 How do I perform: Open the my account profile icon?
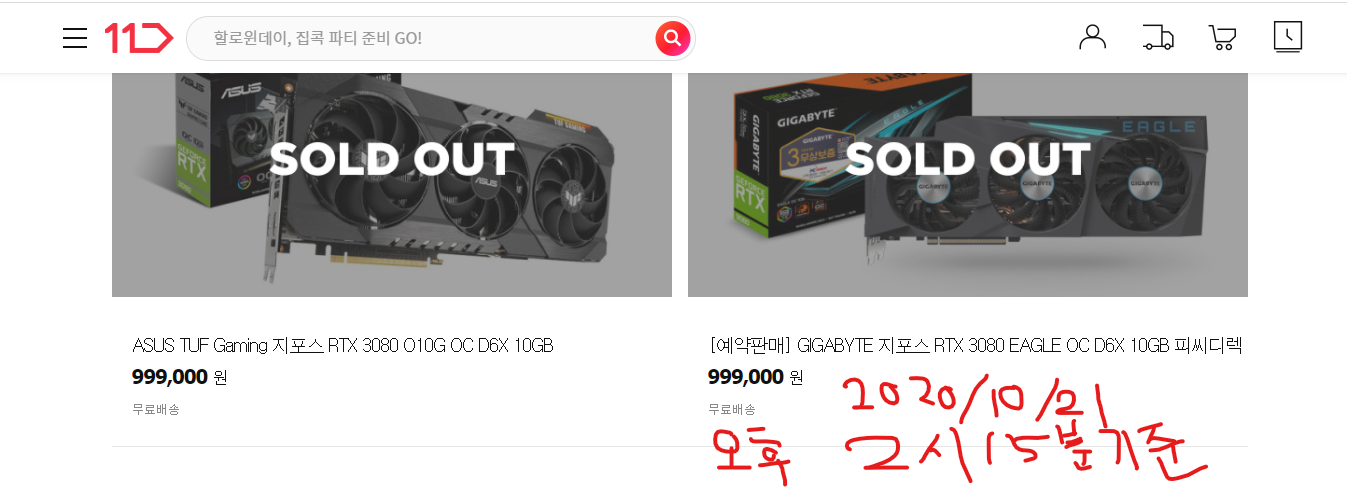pyautogui.click(x=1093, y=37)
